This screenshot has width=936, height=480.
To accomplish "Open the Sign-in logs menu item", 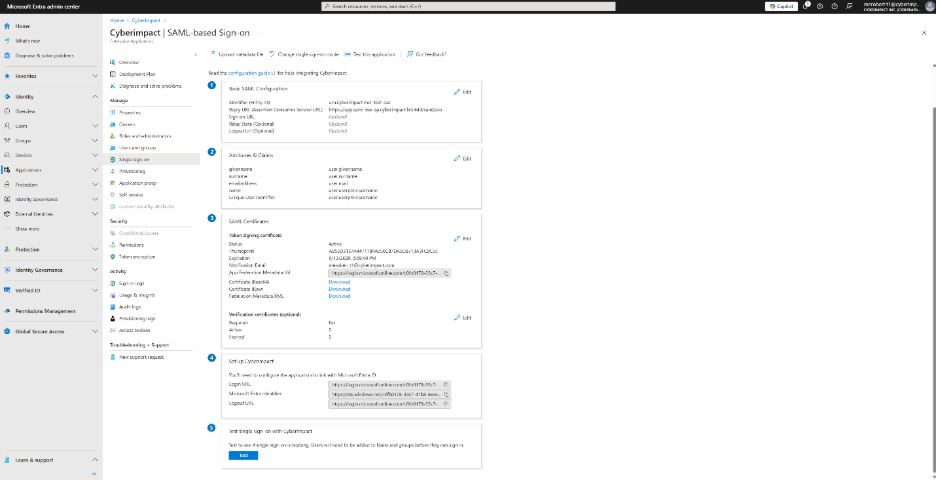I will click(131, 283).
